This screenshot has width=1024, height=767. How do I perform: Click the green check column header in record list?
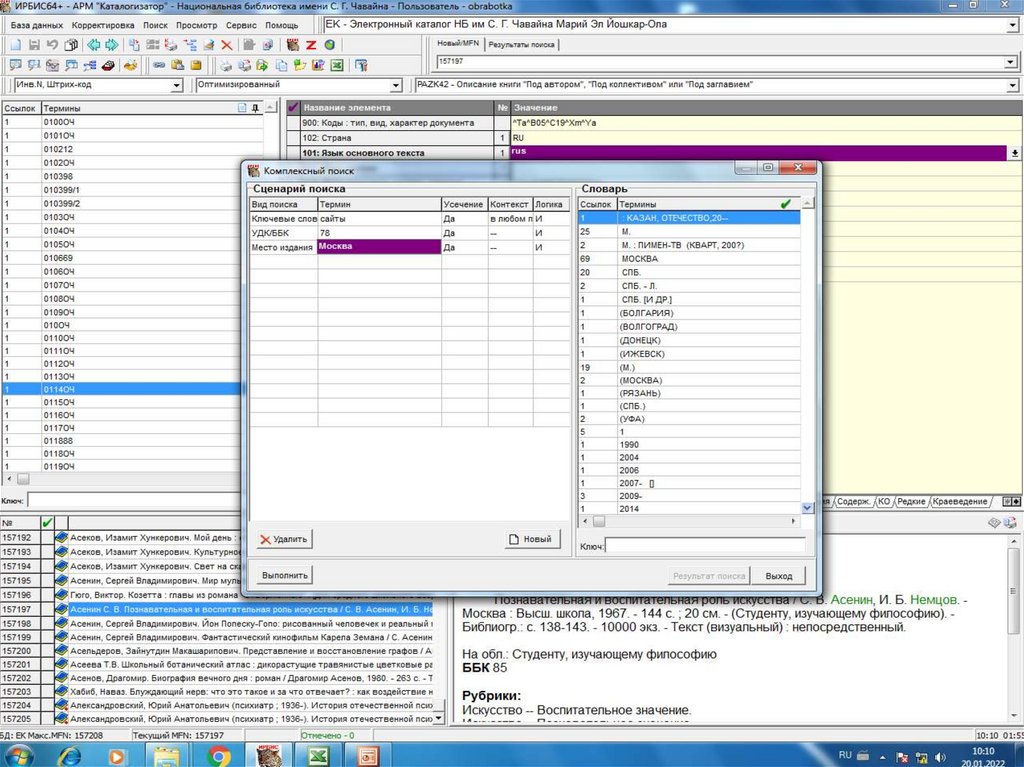(x=47, y=523)
